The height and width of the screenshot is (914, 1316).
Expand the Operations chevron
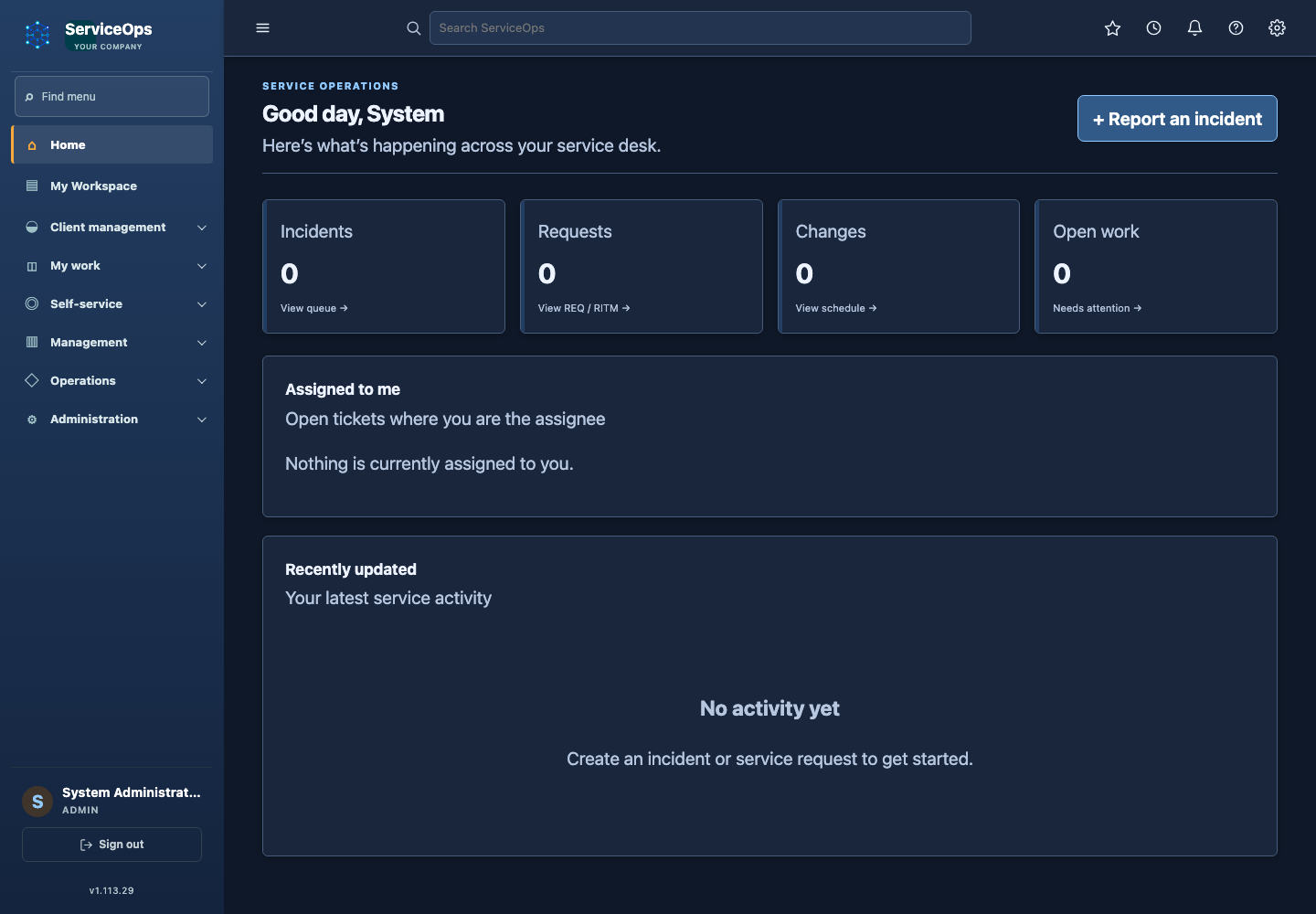pos(202,381)
